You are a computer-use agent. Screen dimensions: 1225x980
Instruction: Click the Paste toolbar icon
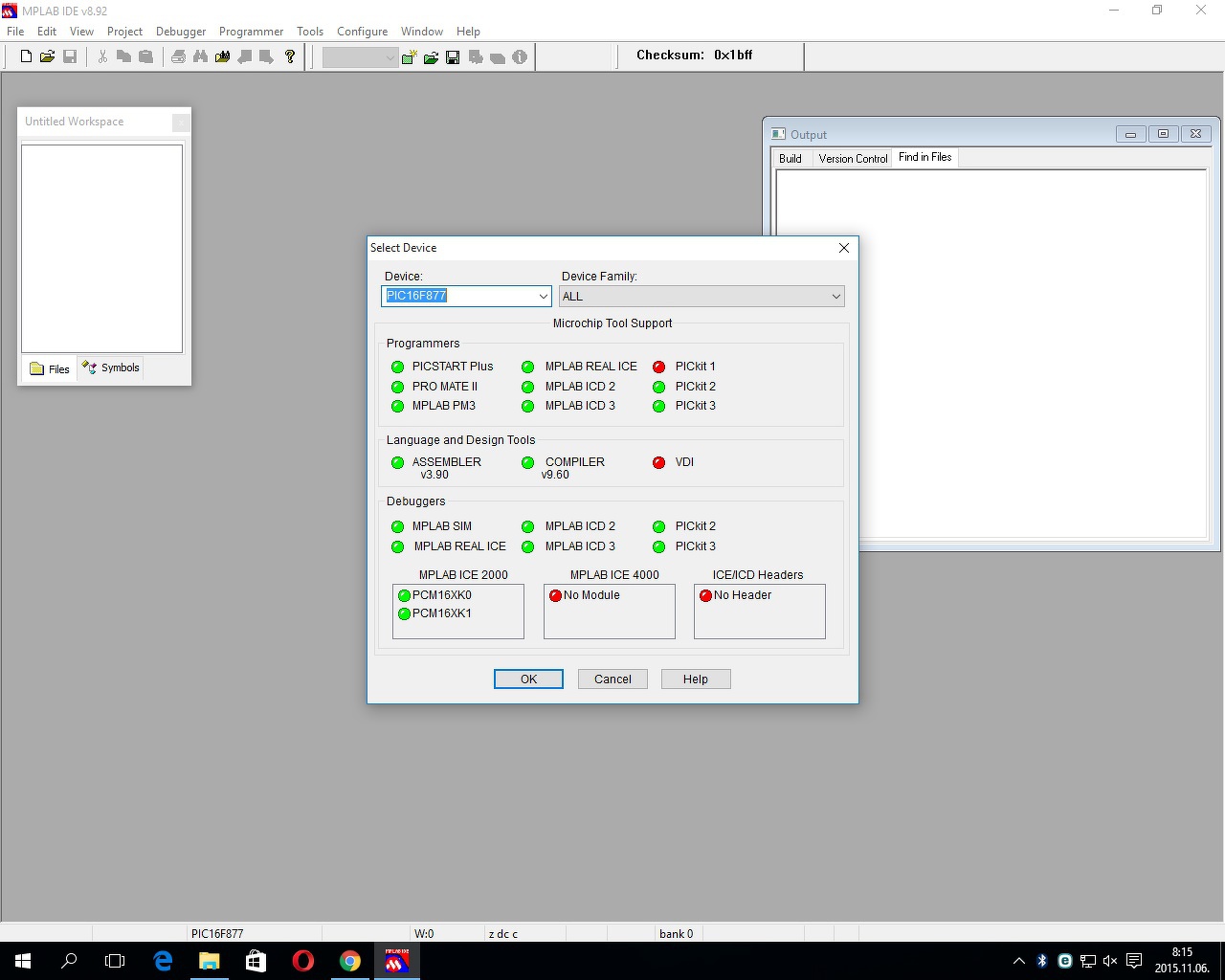point(146,57)
